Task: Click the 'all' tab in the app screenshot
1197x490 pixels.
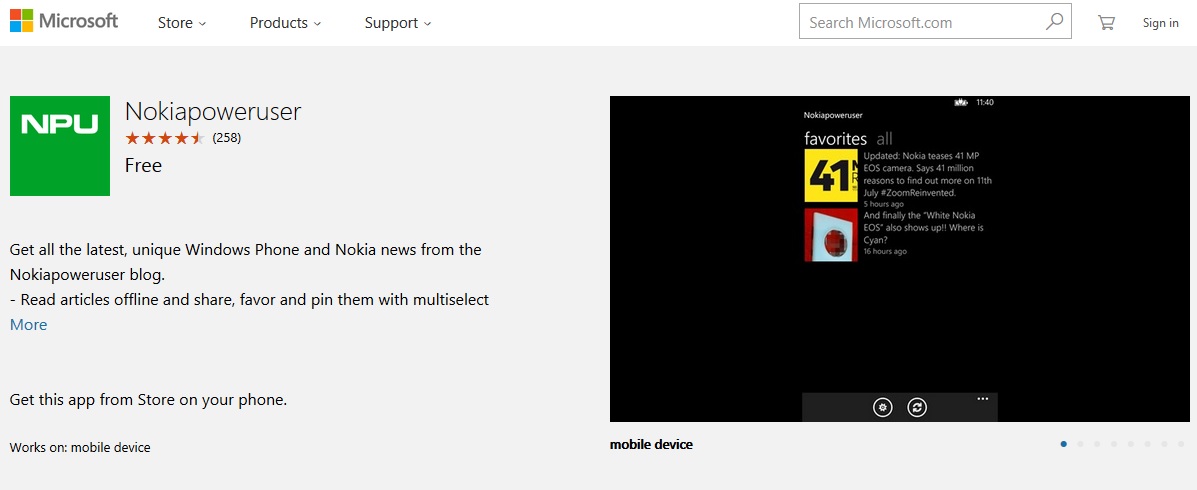Action: (x=885, y=139)
